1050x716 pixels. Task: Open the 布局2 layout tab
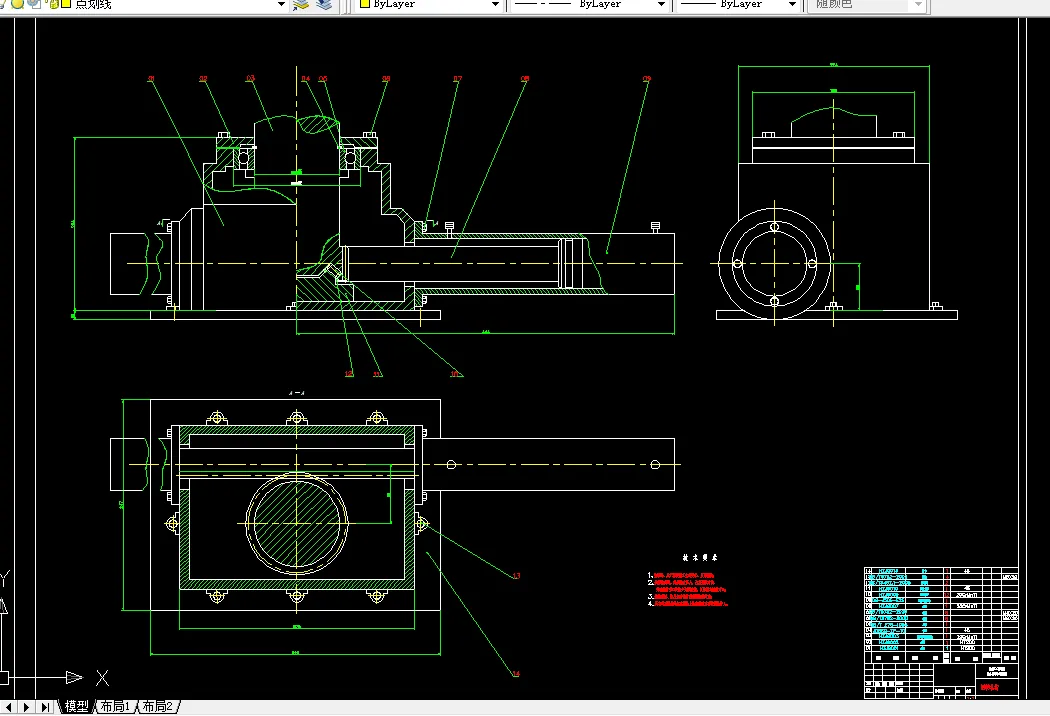(158, 707)
